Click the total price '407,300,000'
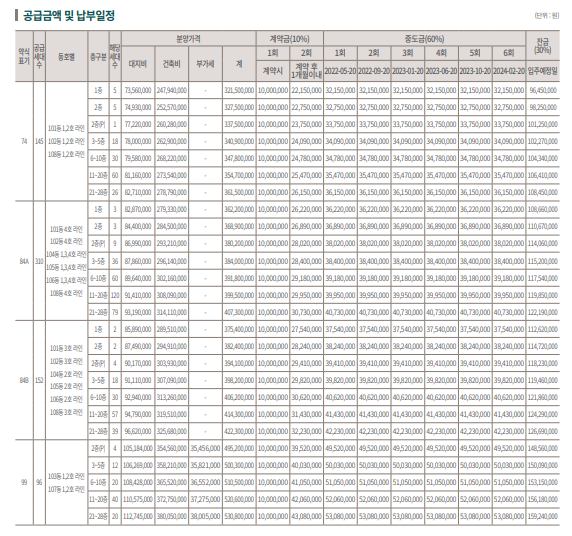The height and width of the screenshot is (536, 572). [239, 312]
